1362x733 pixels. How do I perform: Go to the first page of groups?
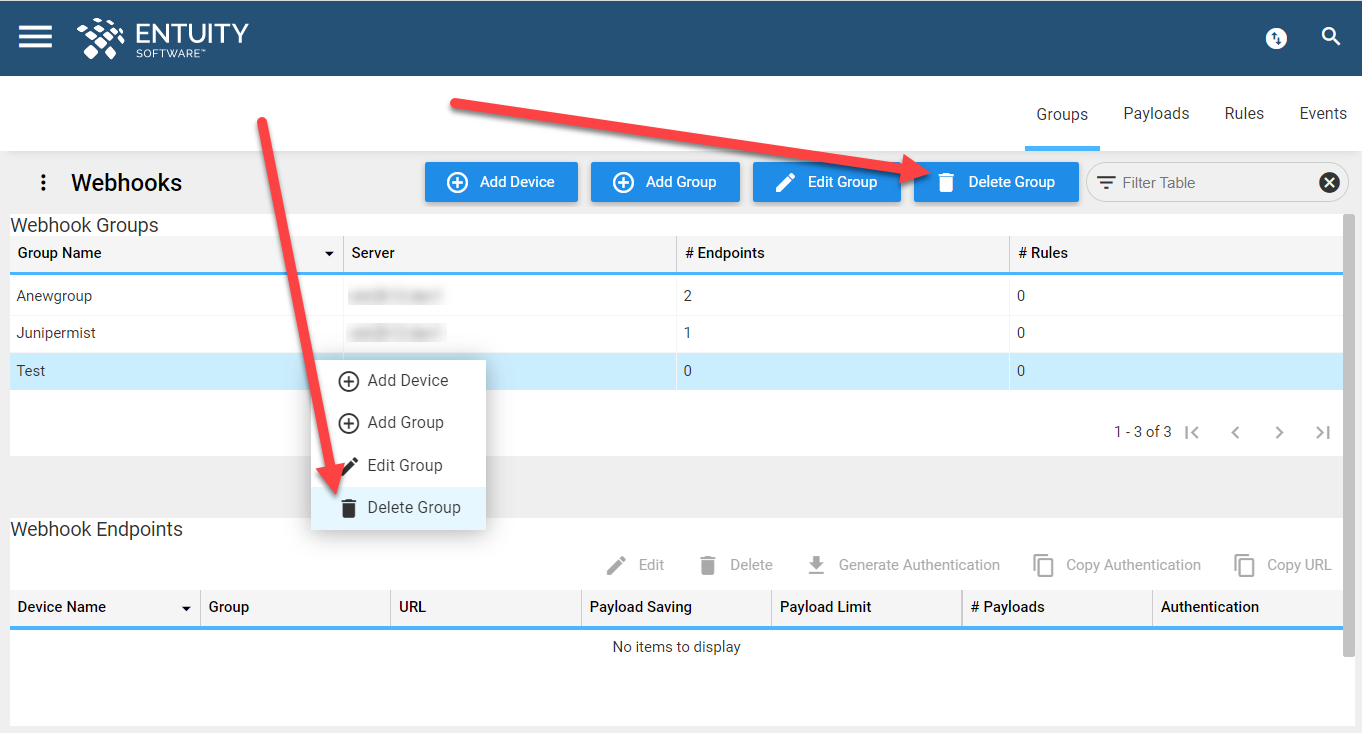(x=1191, y=432)
